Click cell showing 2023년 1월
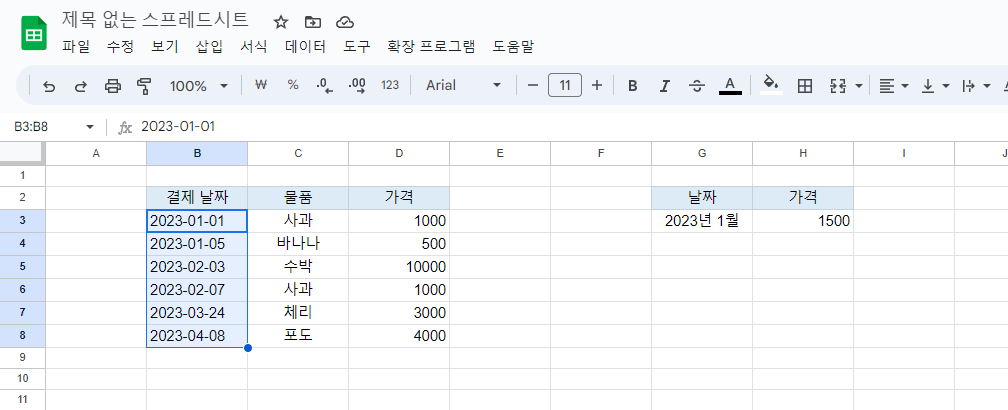The height and width of the screenshot is (410, 1008). click(702, 221)
